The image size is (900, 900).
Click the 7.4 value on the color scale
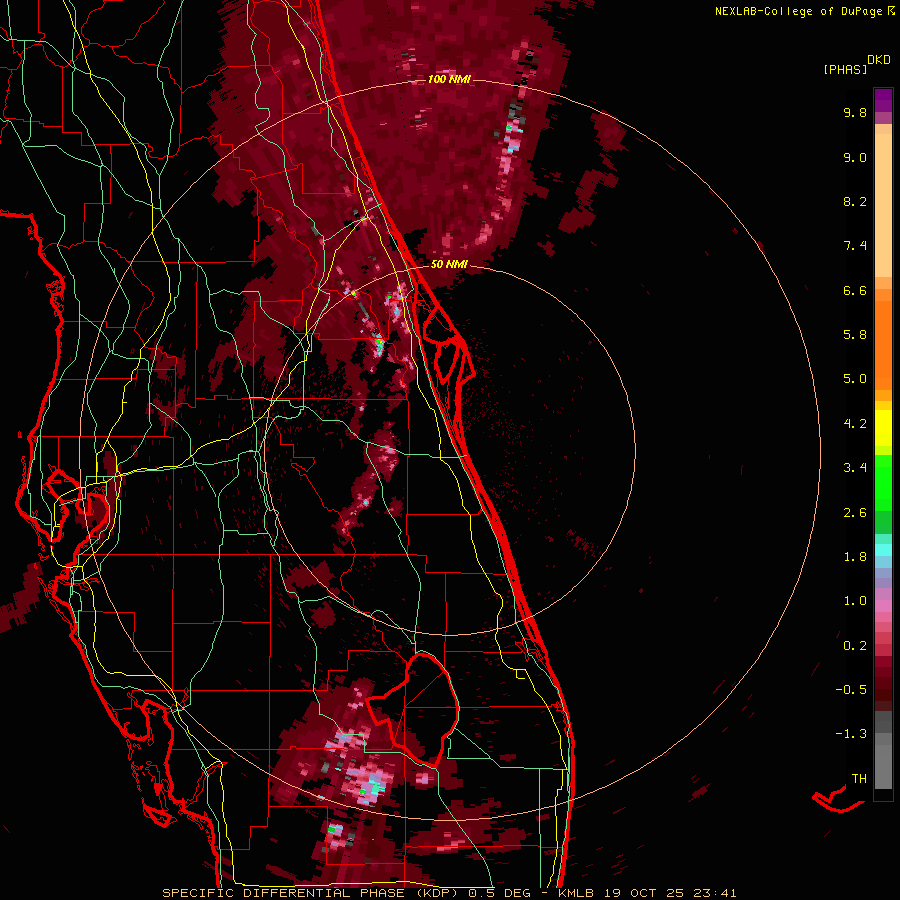(x=855, y=246)
